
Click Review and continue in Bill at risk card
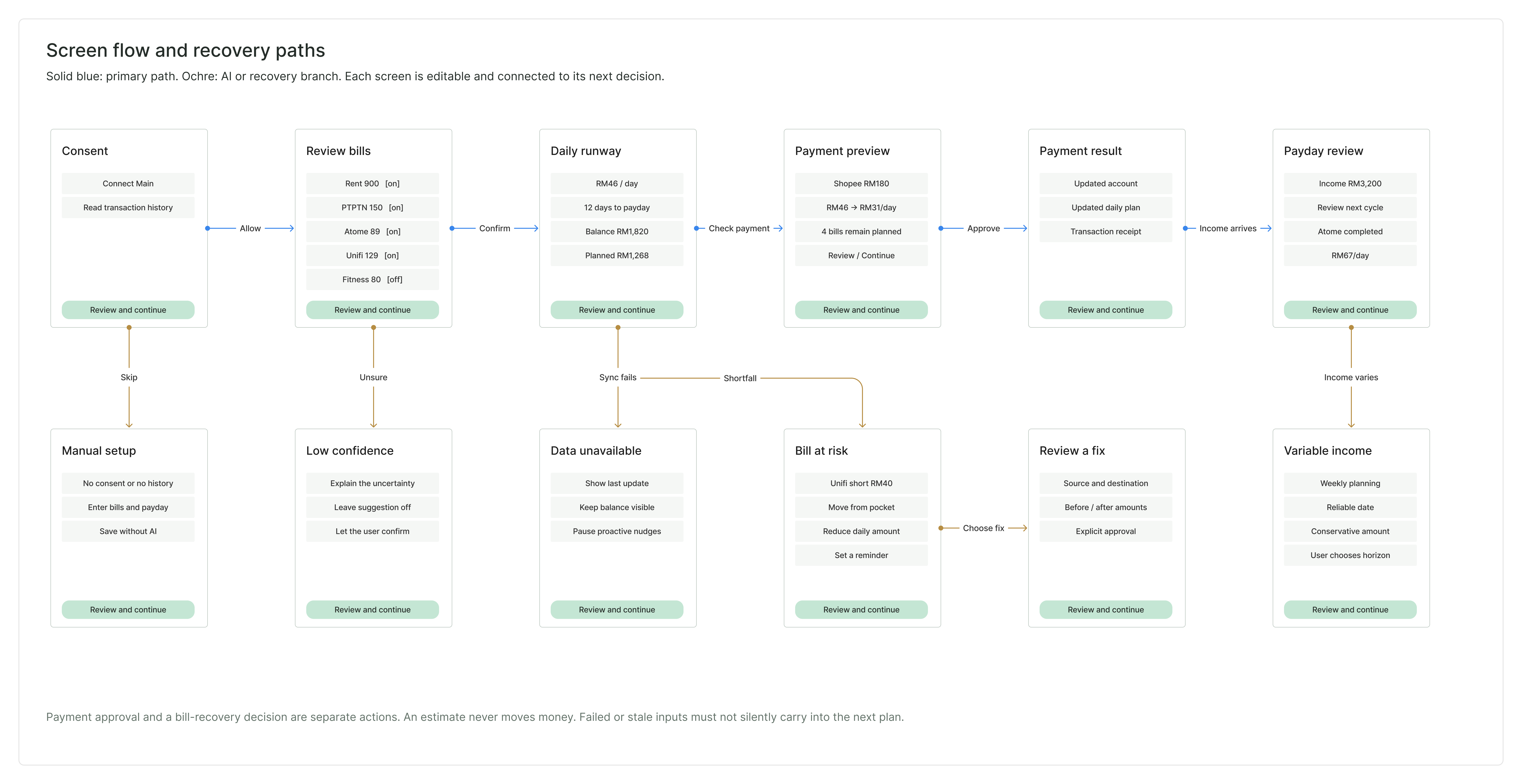pos(862,609)
